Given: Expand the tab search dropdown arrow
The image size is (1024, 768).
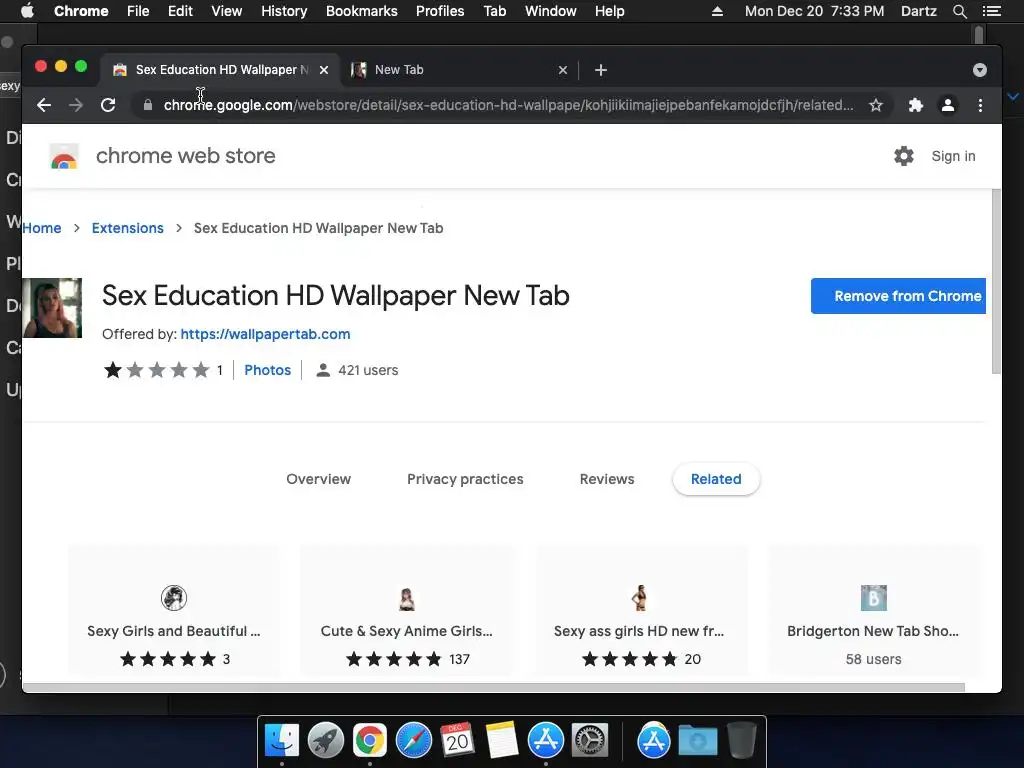Looking at the screenshot, I should tap(980, 70).
